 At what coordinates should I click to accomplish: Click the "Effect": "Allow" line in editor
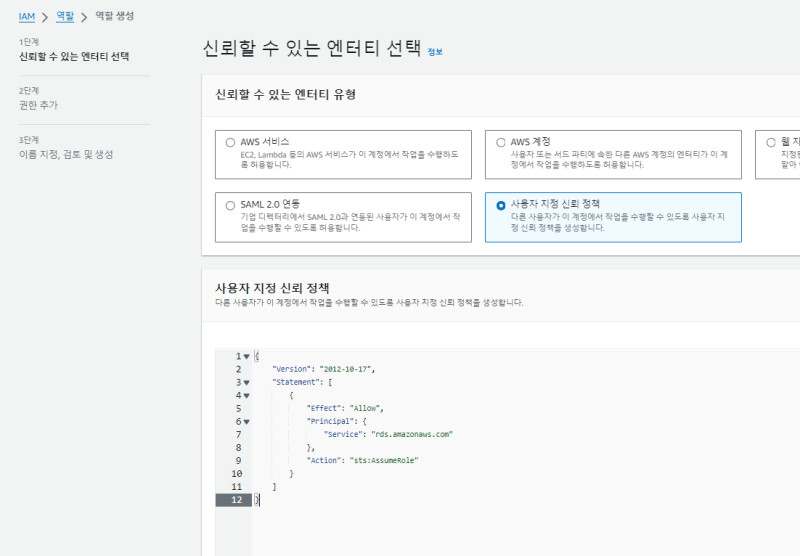click(345, 408)
